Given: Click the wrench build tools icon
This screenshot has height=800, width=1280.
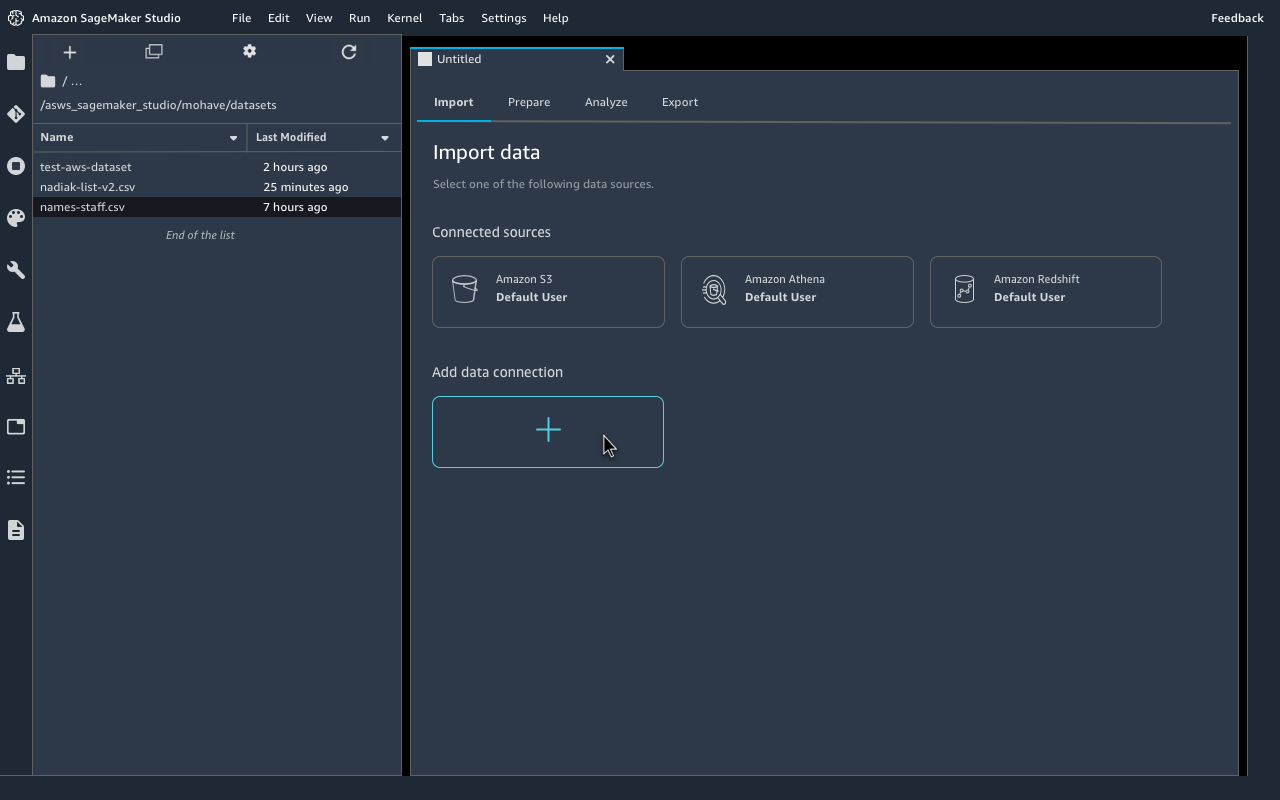Looking at the screenshot, I should pyautogui.click(x=16, y=270).
